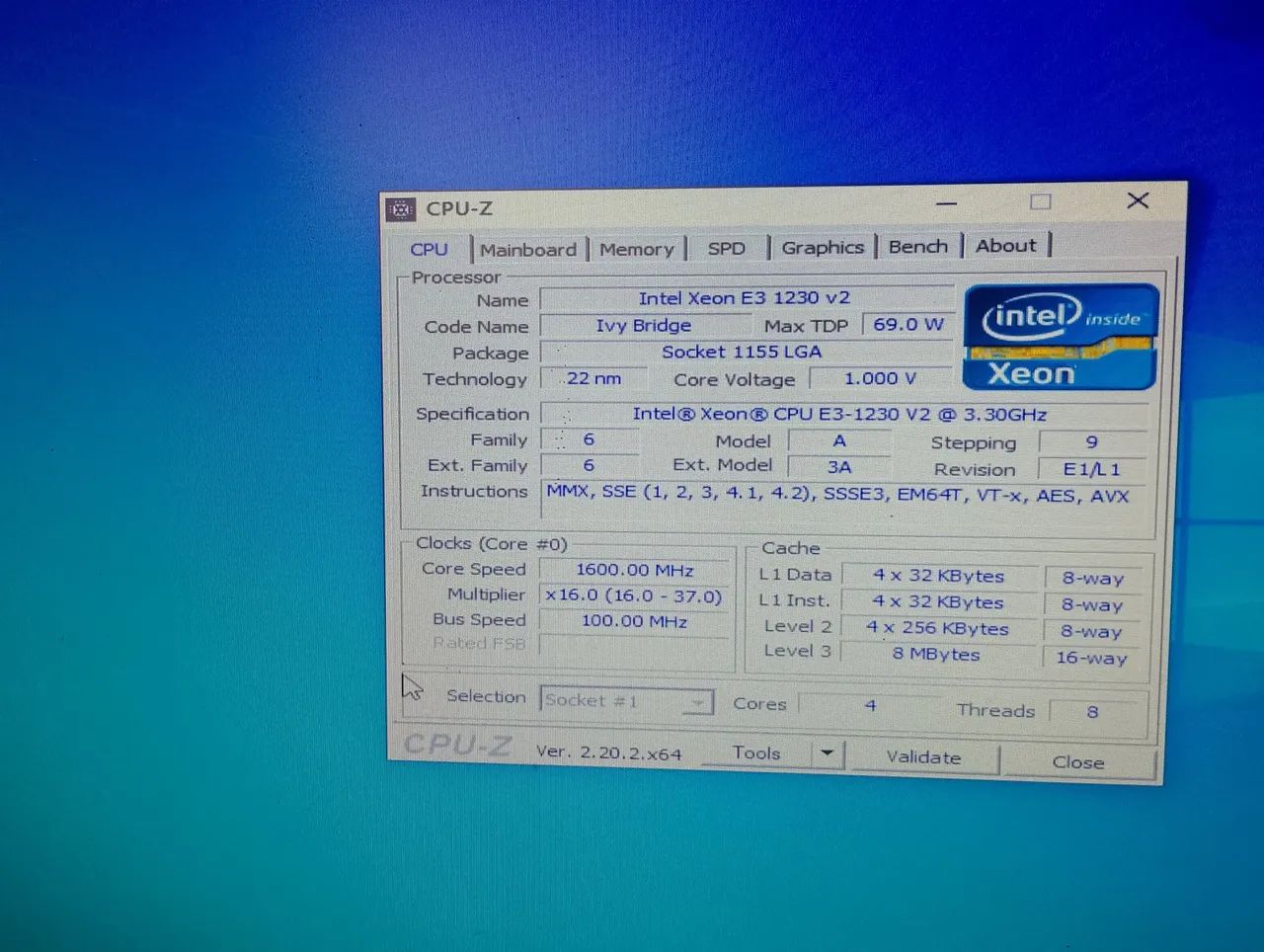Click the L1 Inst. cache 4 x 32 KBytes
1264x952 pixels.
pyautogui.click(x=938, y=602)
